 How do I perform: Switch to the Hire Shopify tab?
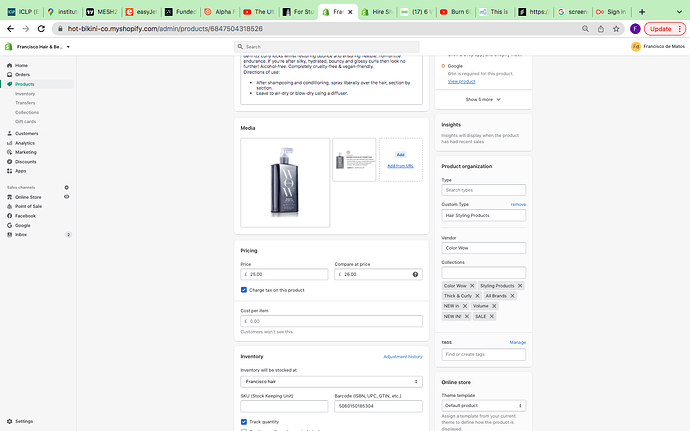(377, 12)
